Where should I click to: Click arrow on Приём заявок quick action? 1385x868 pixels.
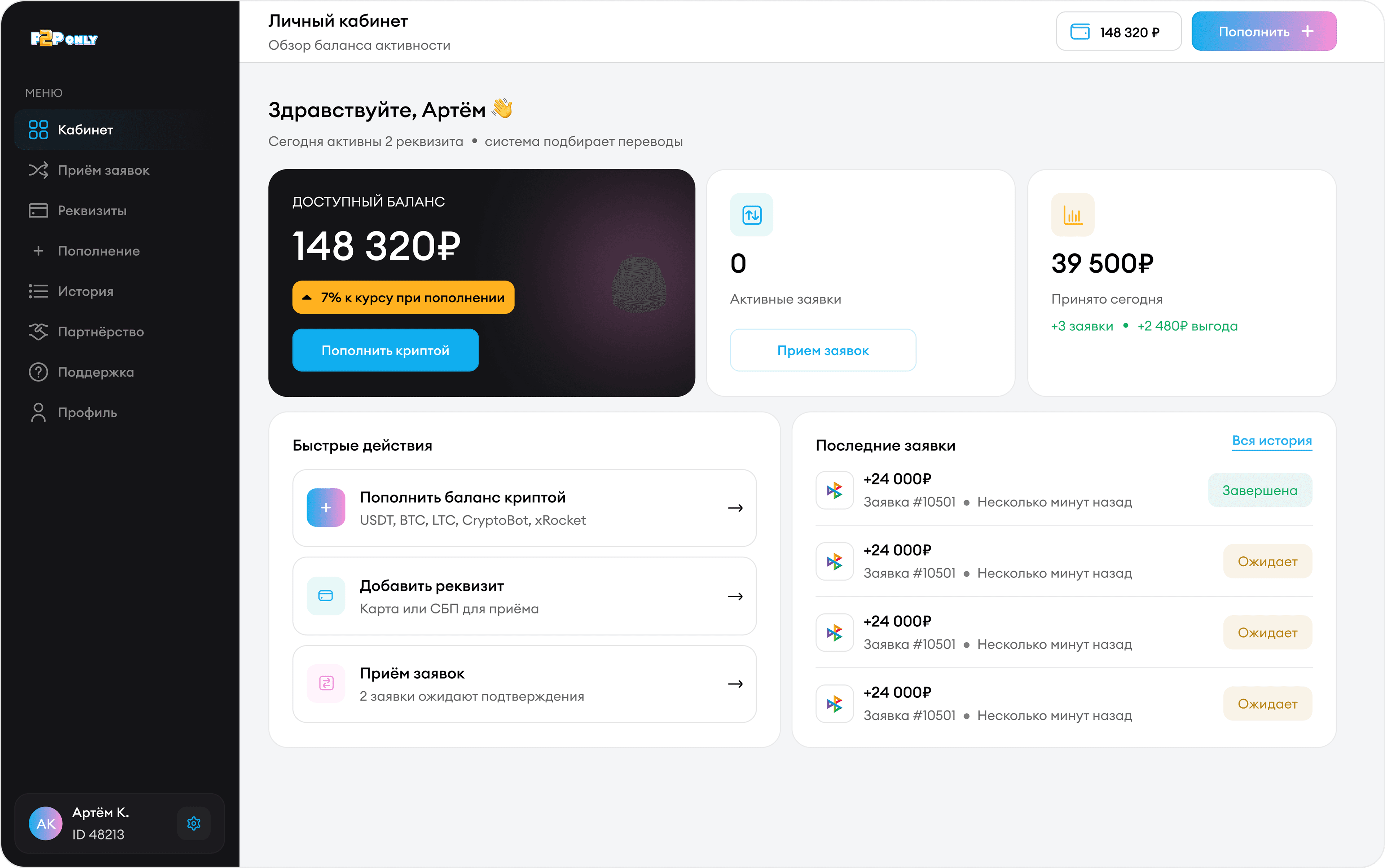click(735, 684)
